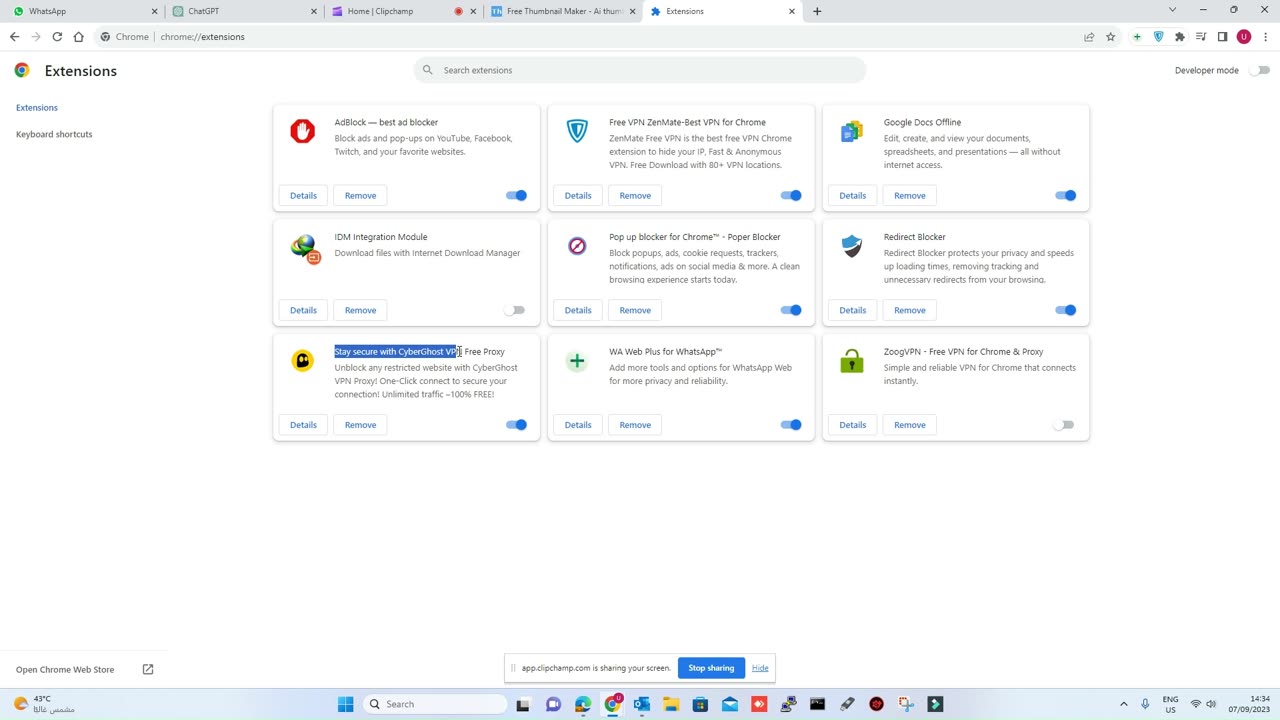The width and height of the screenshot is (1280, 720).
Task: Click the Search extensions field
Action: (x=640, y=70)
